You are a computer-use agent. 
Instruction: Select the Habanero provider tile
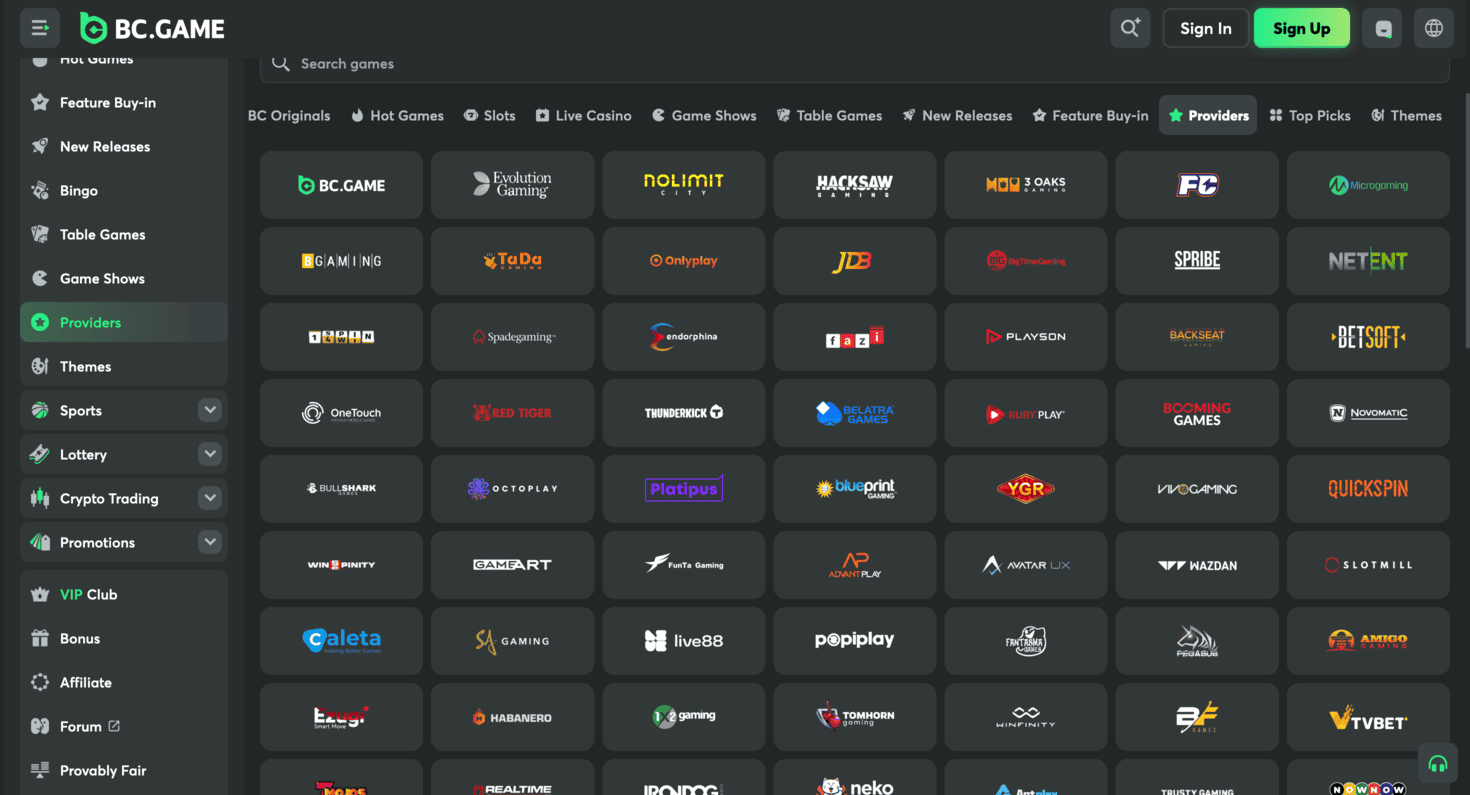[512, 717]
